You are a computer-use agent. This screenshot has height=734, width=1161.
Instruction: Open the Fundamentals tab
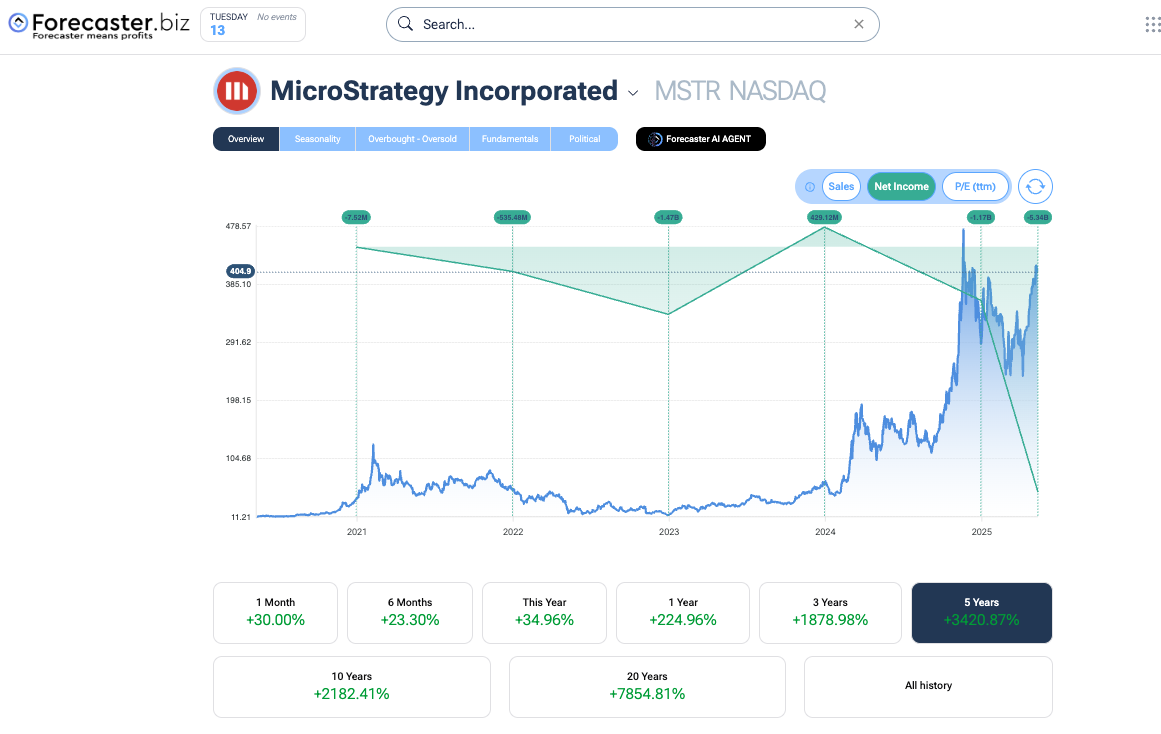[510, 139]
